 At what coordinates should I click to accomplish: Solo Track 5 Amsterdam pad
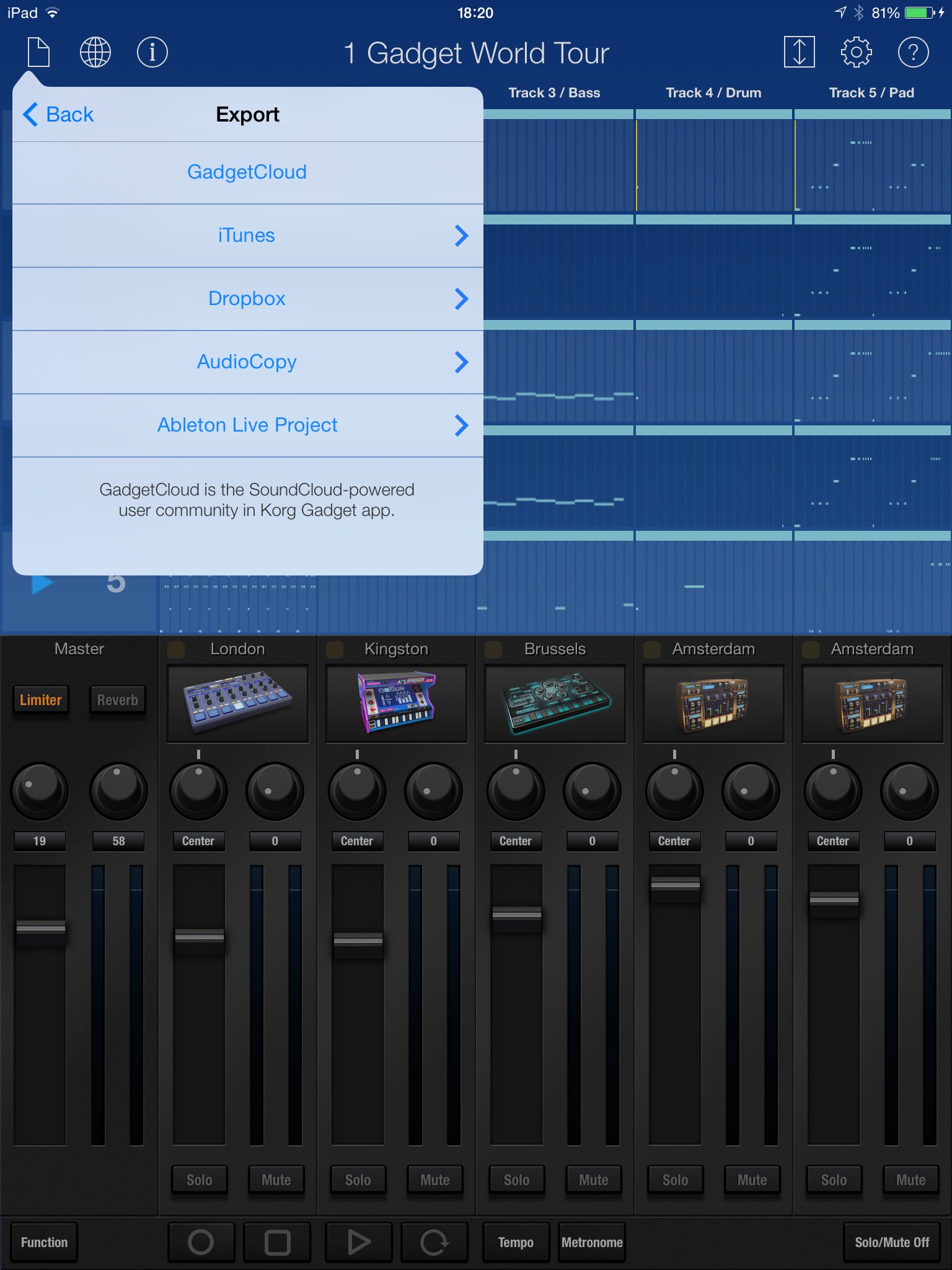[834, 1180]
